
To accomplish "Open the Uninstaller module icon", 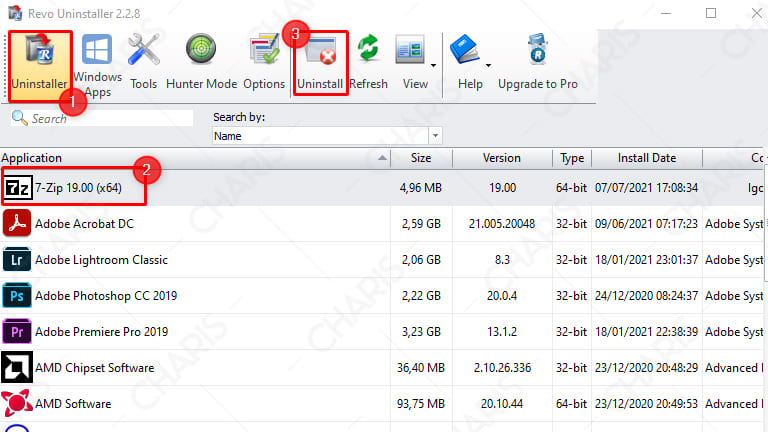I will (x=39, y=50).
